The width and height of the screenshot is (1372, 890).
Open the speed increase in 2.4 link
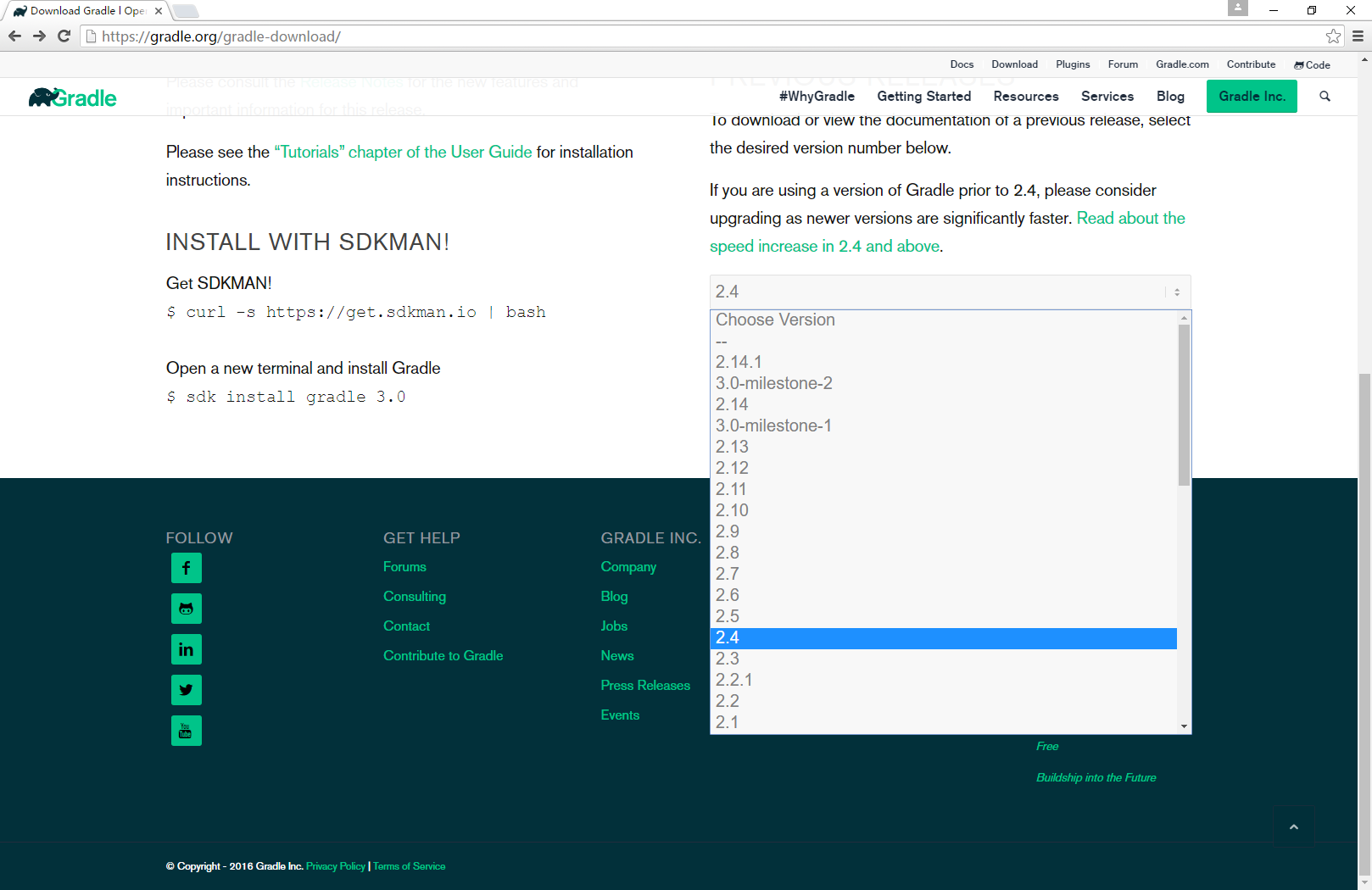point(826,246)
